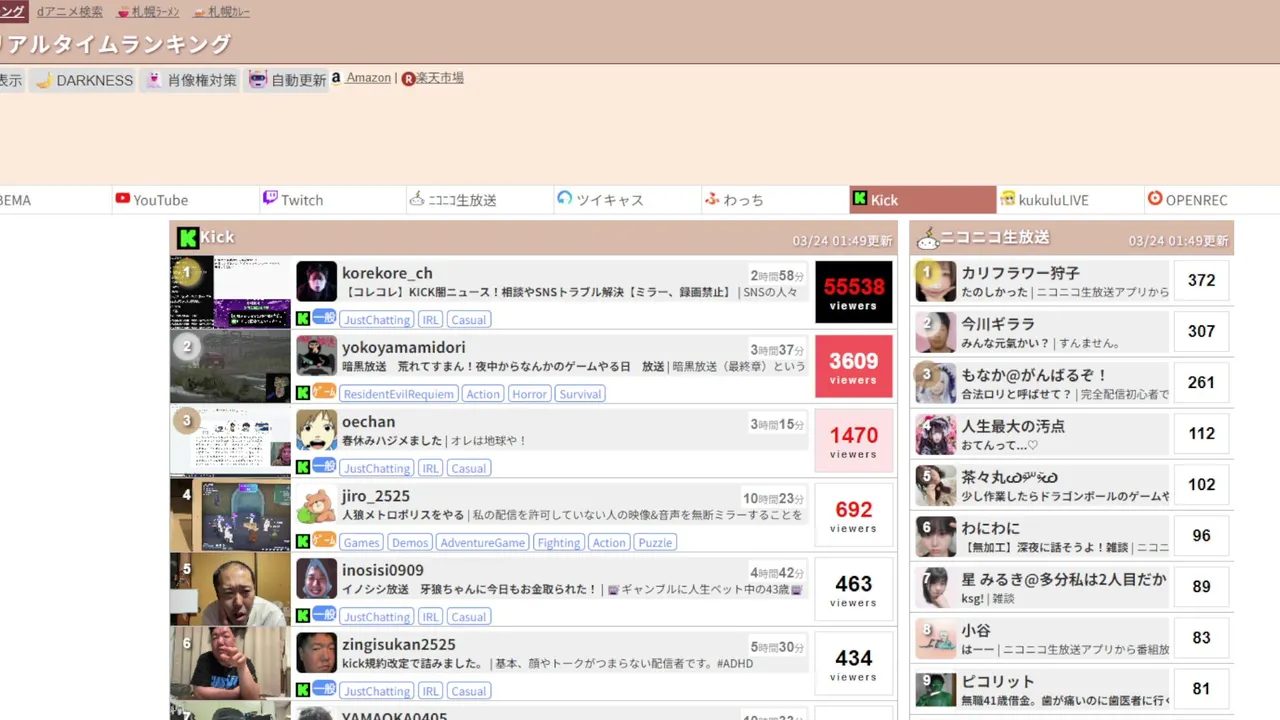This screenshot has width=1280, height=720.
Task: Select the ニコニコ生放送 tab
Action: 480,200
